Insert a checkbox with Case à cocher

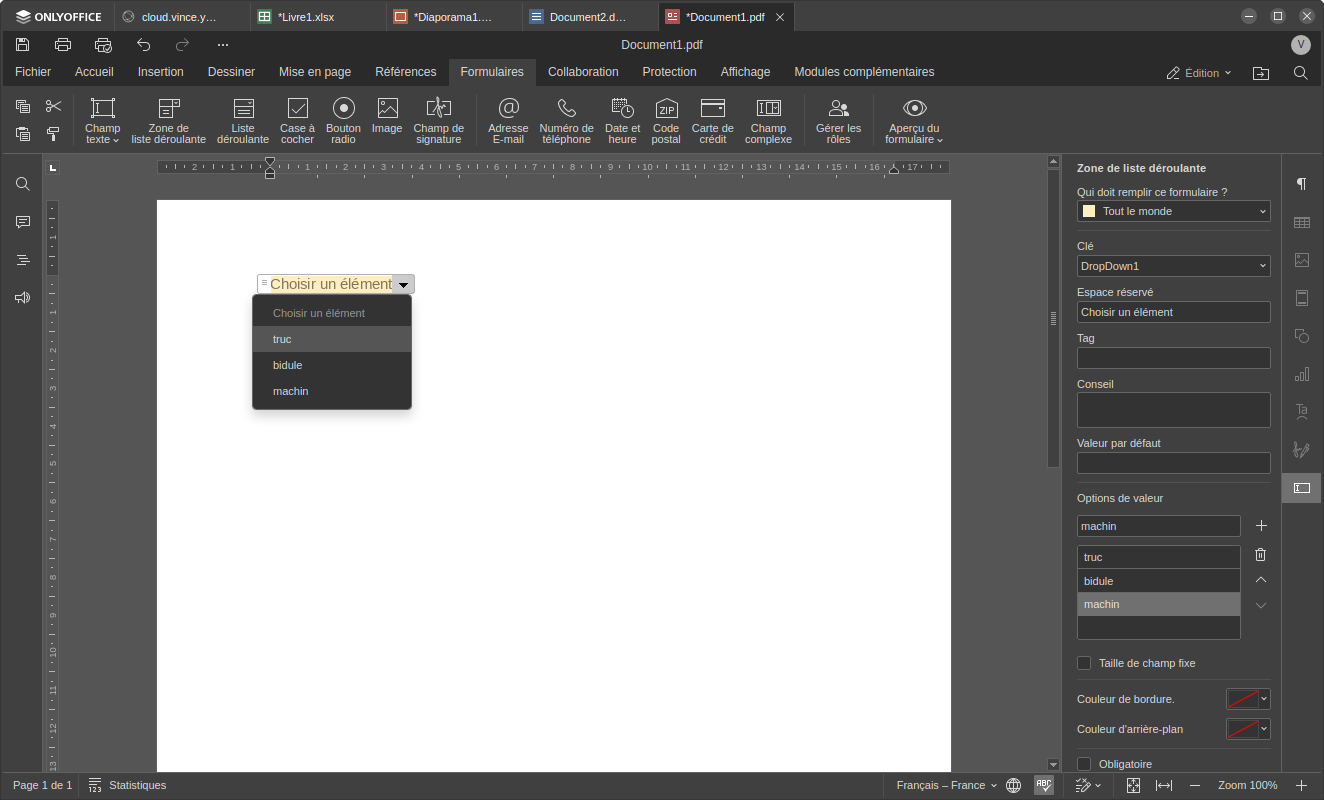297,120
